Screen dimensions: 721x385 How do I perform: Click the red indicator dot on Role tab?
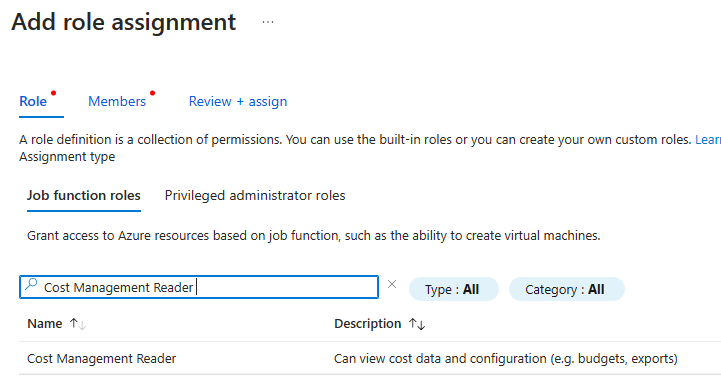(53, 93)
